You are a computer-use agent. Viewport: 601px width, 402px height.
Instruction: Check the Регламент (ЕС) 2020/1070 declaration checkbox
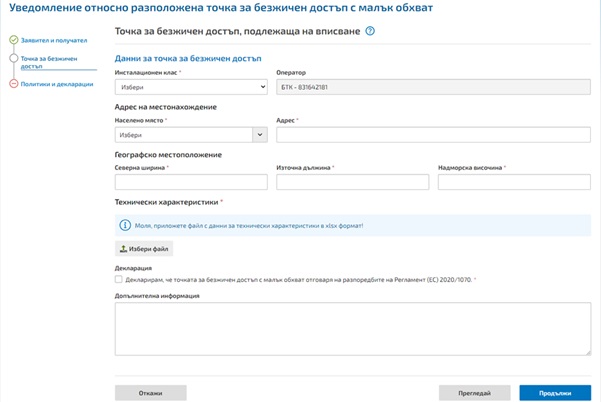[118, 279]
